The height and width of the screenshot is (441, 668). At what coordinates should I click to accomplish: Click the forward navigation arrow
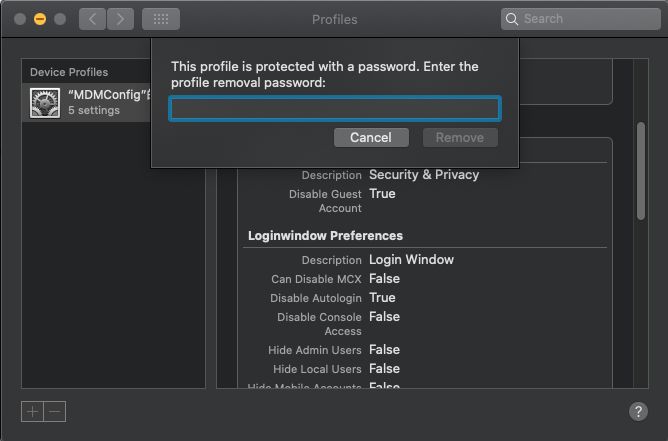pyautogui.click(x=120, y=19)
